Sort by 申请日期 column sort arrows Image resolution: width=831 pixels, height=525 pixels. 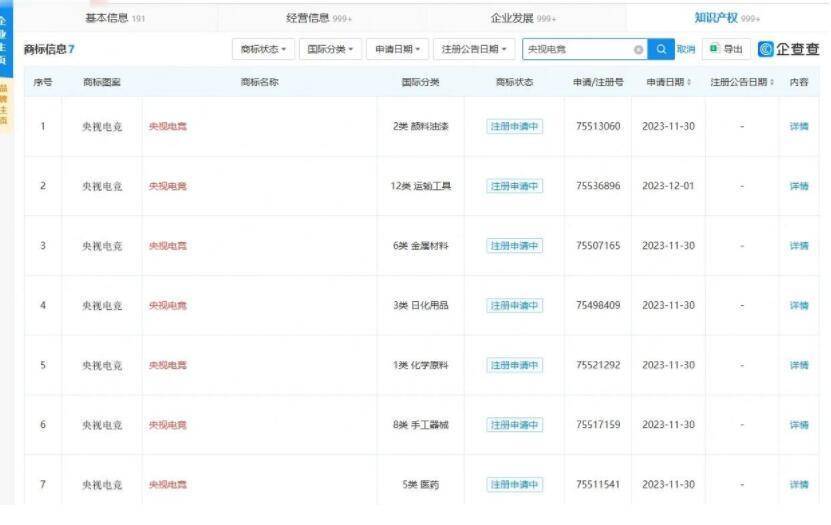[689, 82]
